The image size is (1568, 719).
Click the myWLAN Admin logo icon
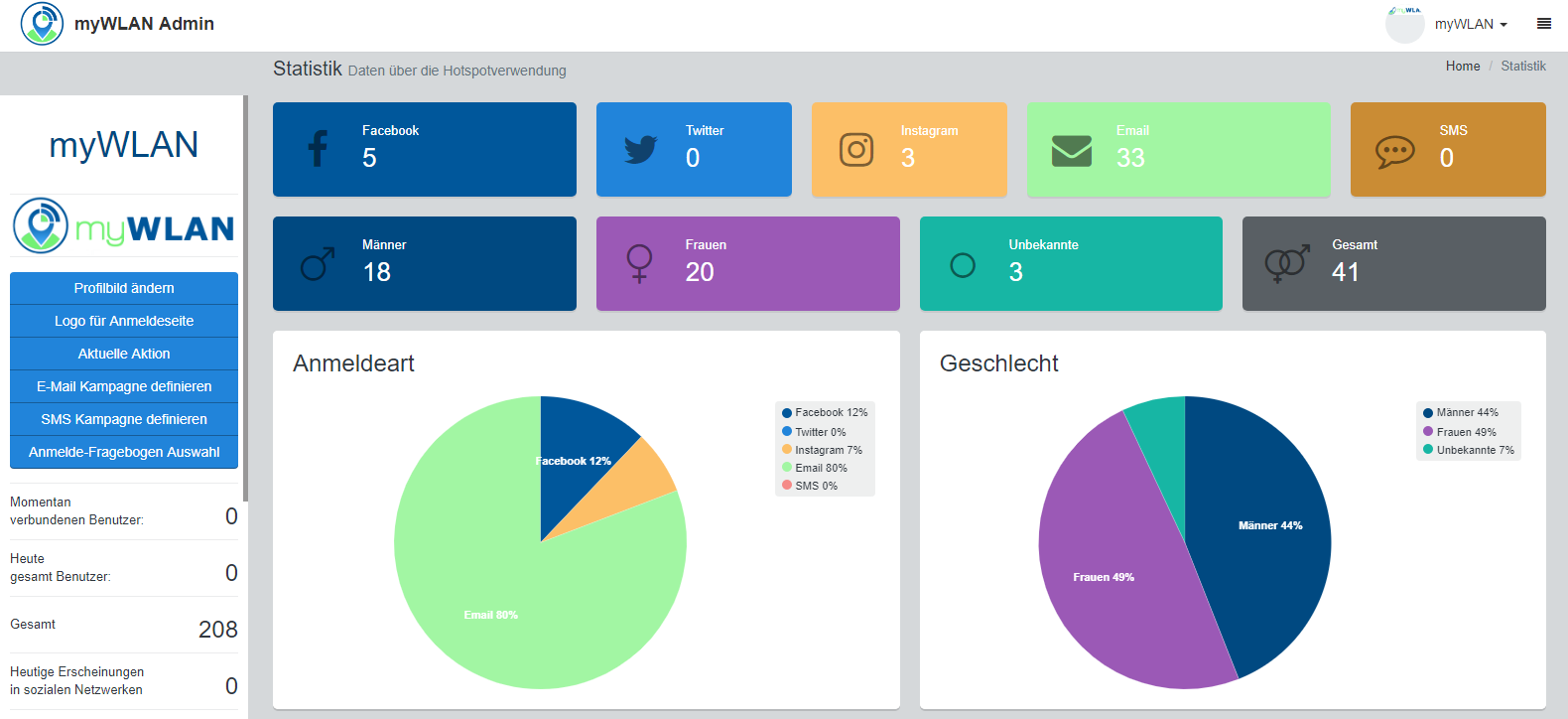pyautogui.click(x=42, y=24)
